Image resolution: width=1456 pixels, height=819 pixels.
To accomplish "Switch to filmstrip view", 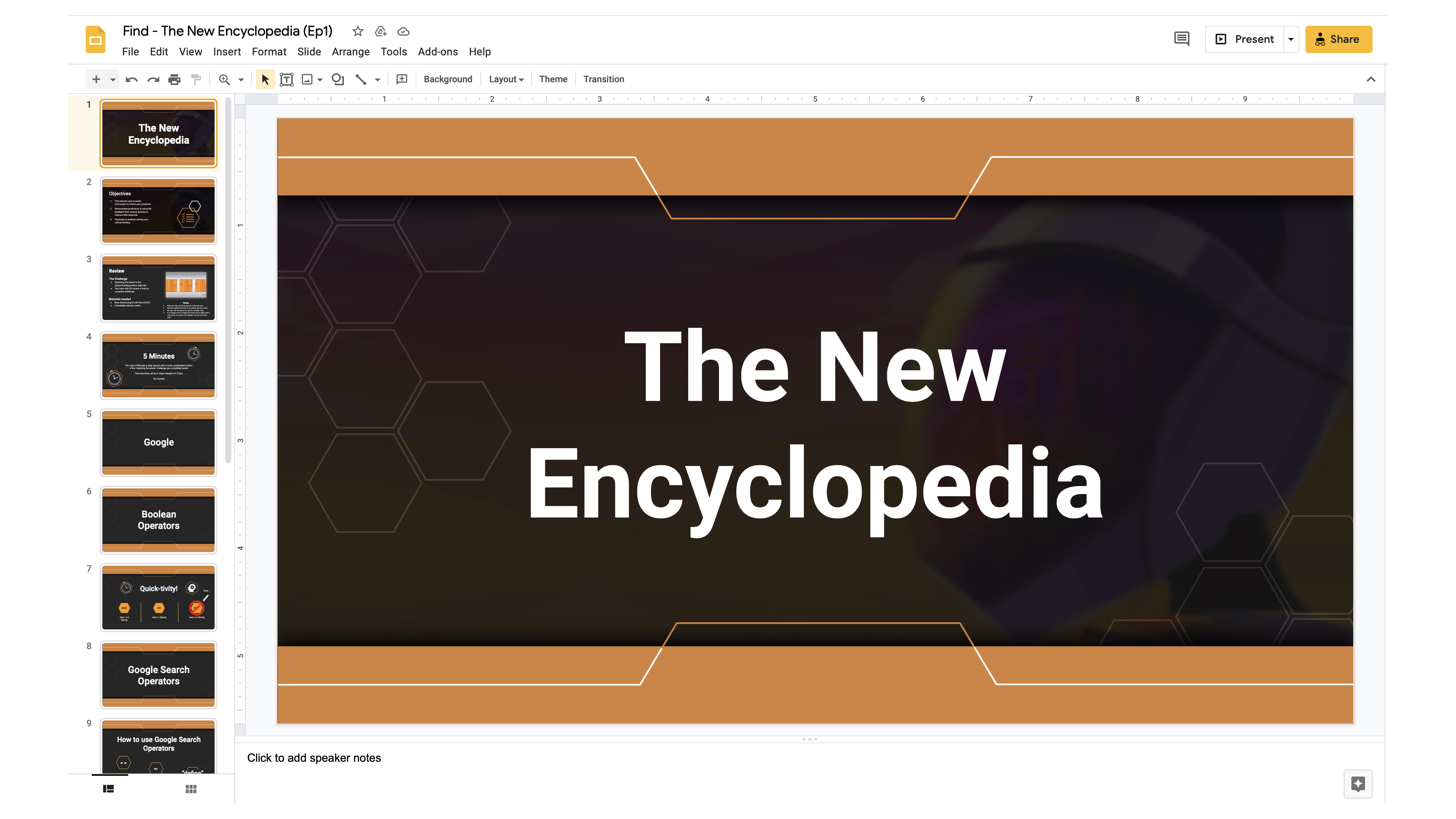I will coord(108,789).
